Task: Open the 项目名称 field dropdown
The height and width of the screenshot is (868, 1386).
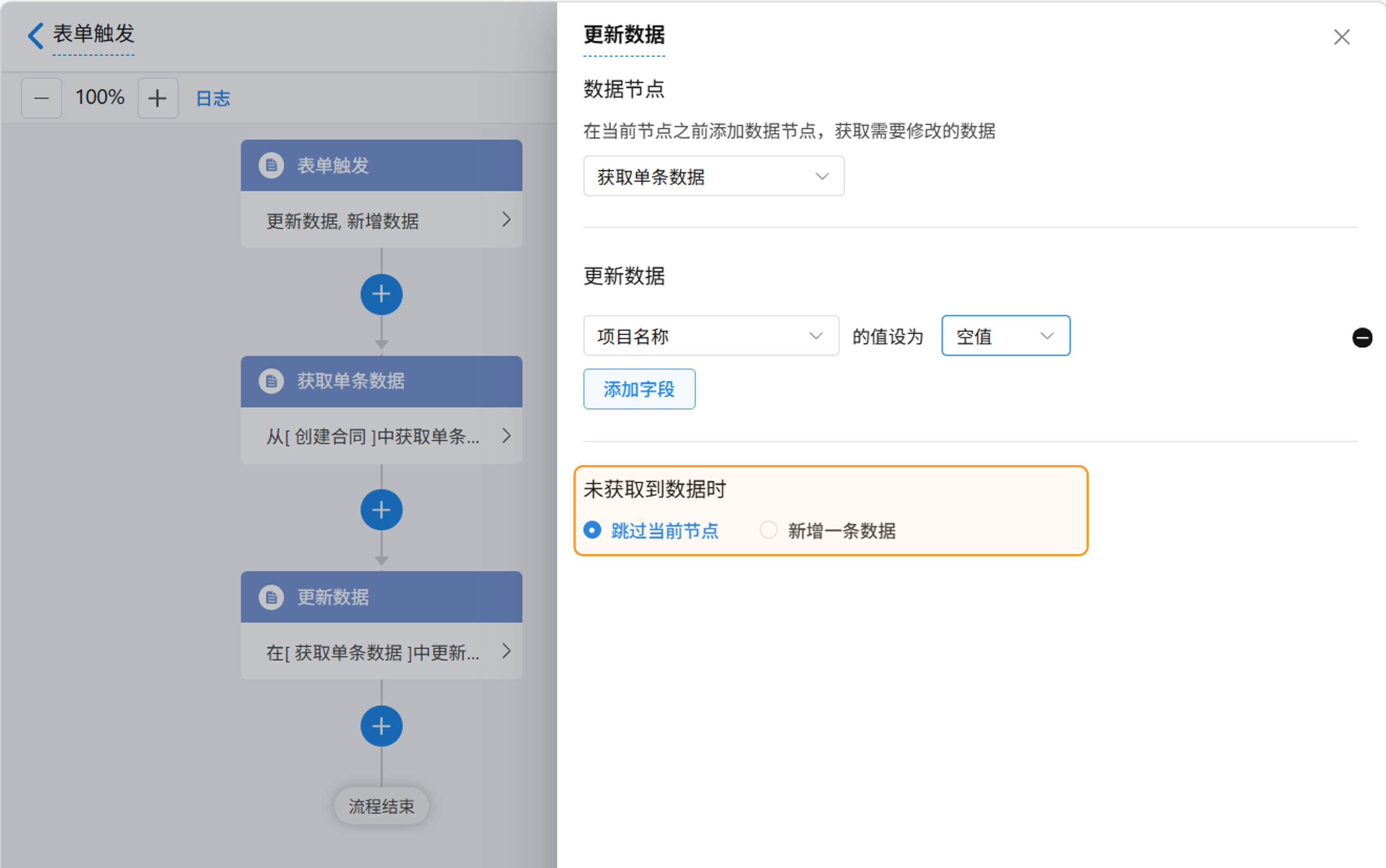Action: click(x=711, y=336)
